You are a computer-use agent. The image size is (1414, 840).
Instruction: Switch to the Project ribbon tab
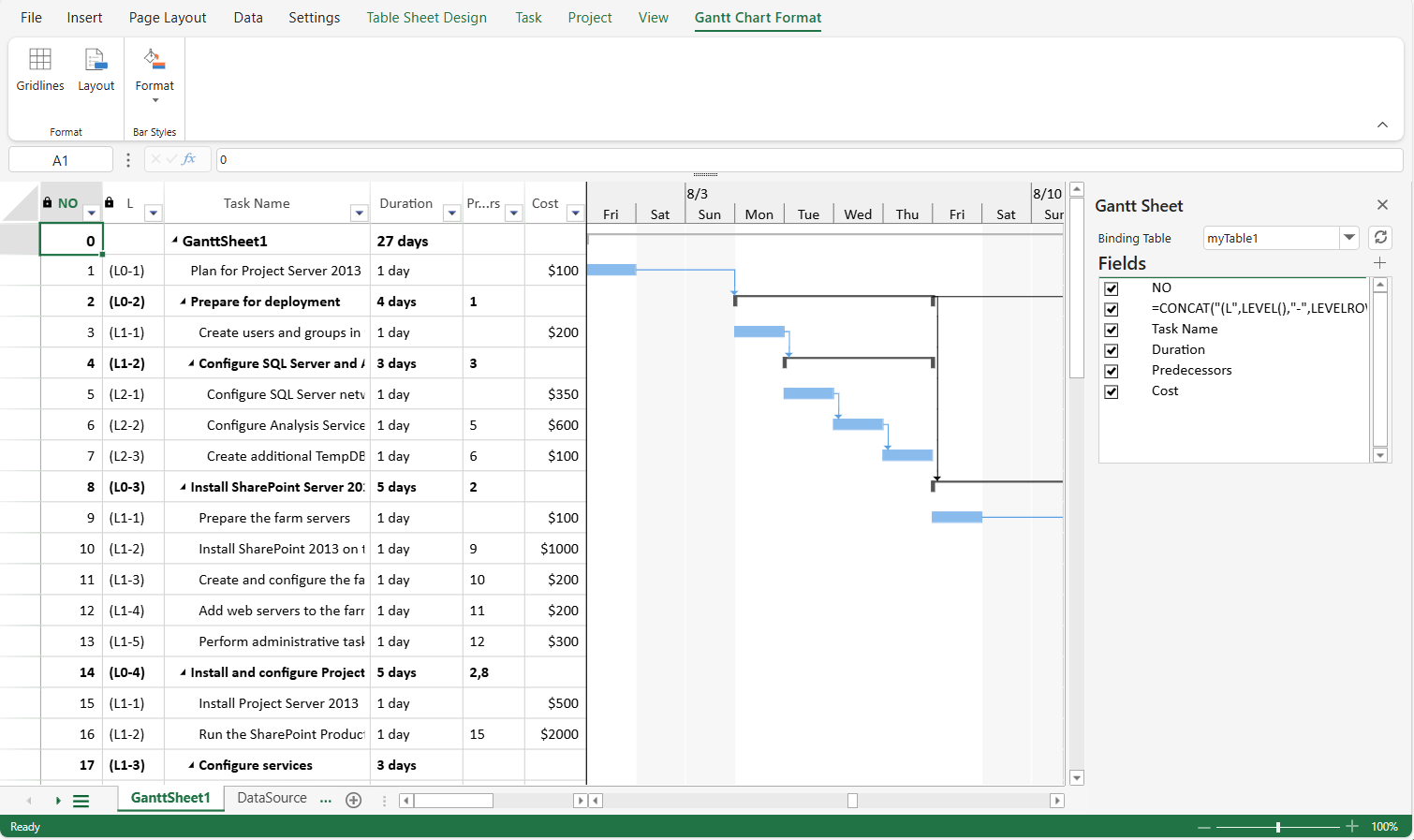pos(590,17)
